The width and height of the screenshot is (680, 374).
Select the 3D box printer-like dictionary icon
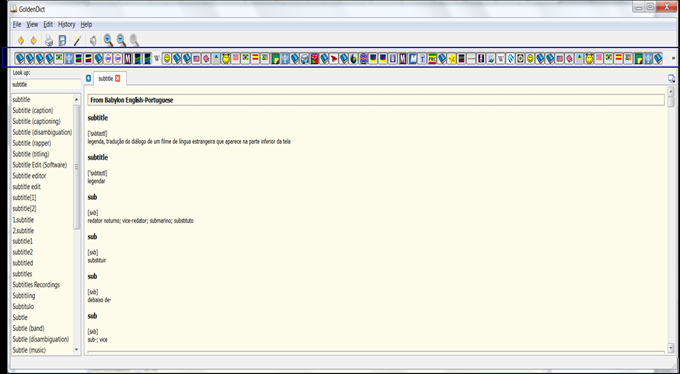(304, 58)
